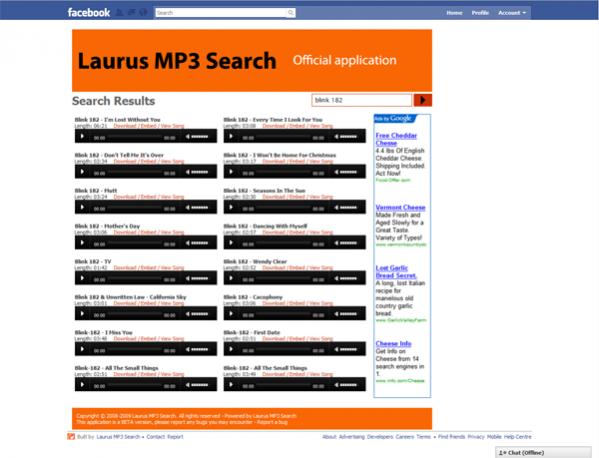599x458 pixels.
Task: Play Don't Tell Me It's Over
Action: click(82, 172)
